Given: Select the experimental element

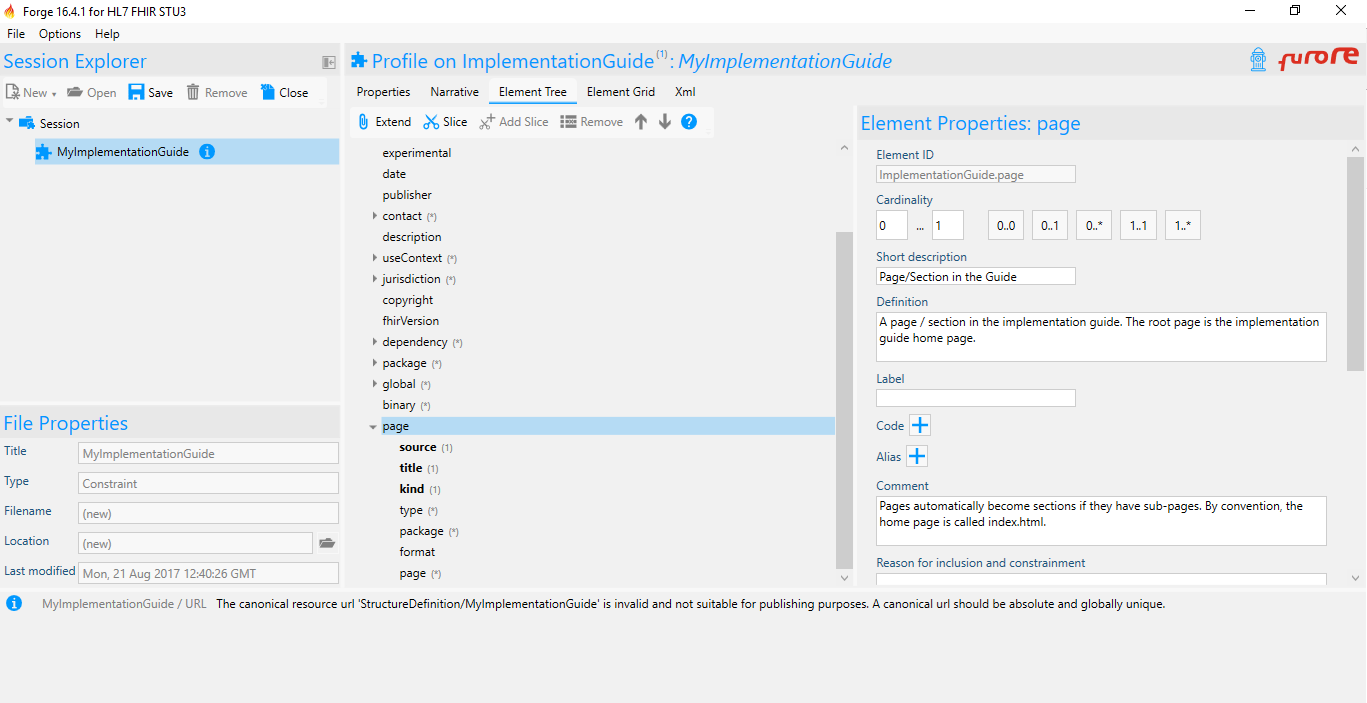Looking at the screenshot, I should 417,153.
